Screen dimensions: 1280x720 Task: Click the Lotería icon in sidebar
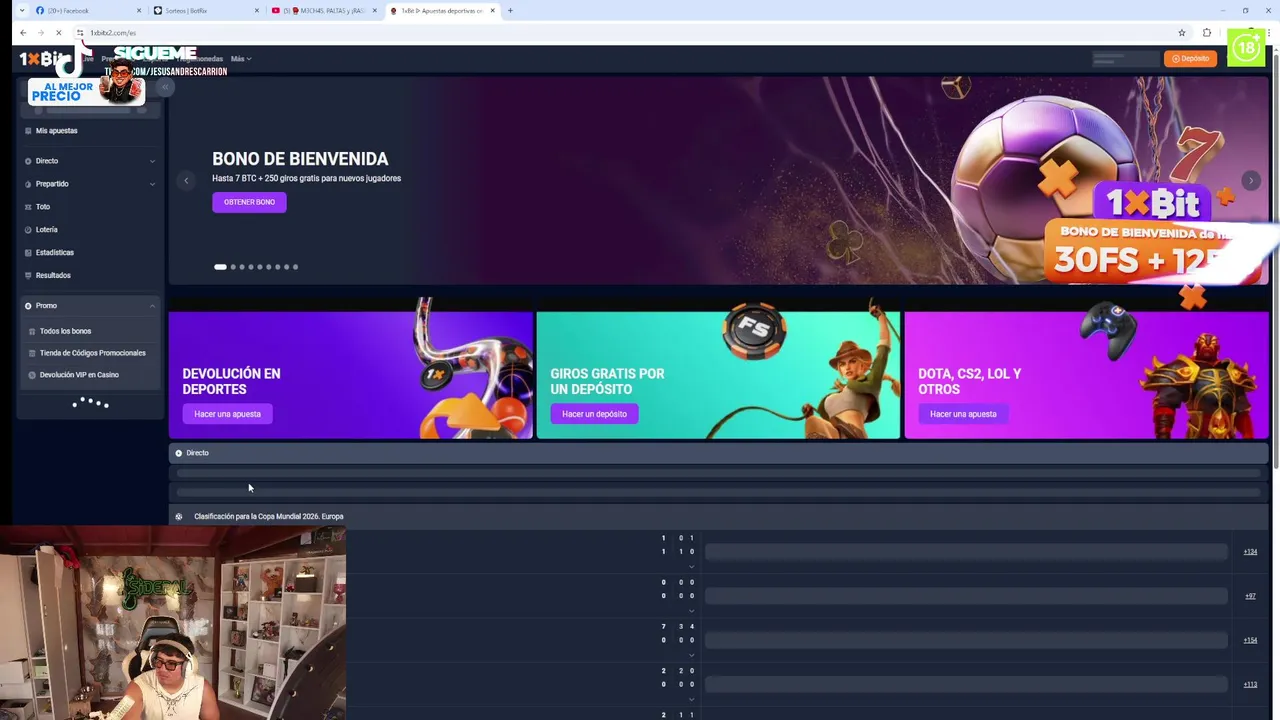pyautogui.click(x=28, y=230)
